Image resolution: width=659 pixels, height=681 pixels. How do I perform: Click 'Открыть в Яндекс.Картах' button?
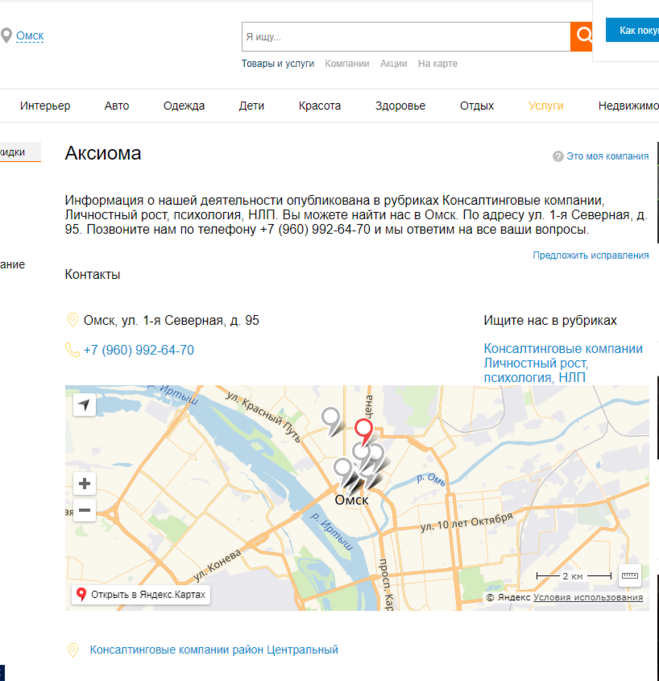141,594
